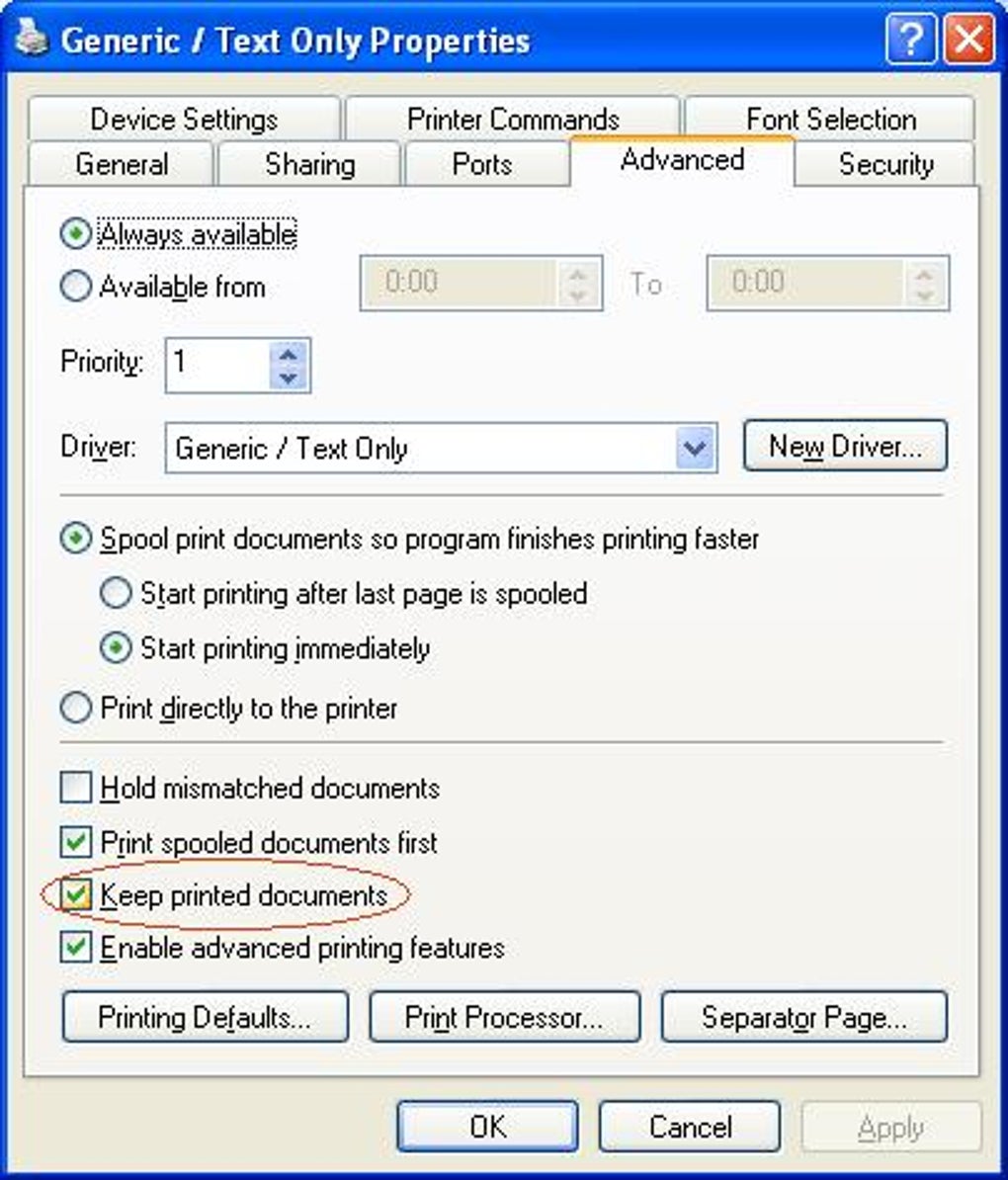Click into the Priority number field
Image resolution: width=1008 pixels, height=1180 pixels.
coord(217,366)
